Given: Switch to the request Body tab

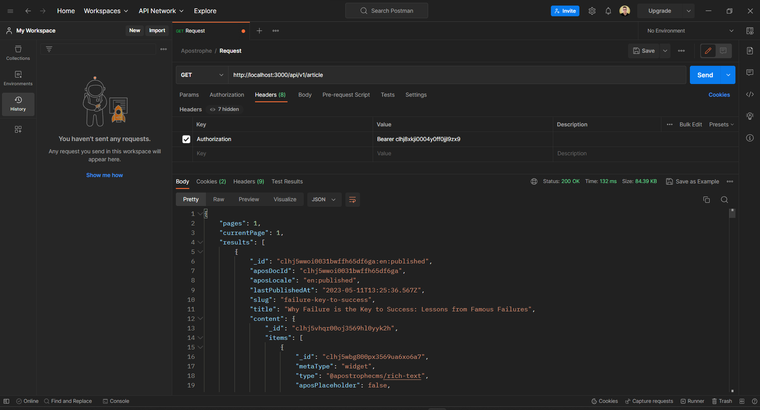Looking at the screenshot, I should coord(305,95).
